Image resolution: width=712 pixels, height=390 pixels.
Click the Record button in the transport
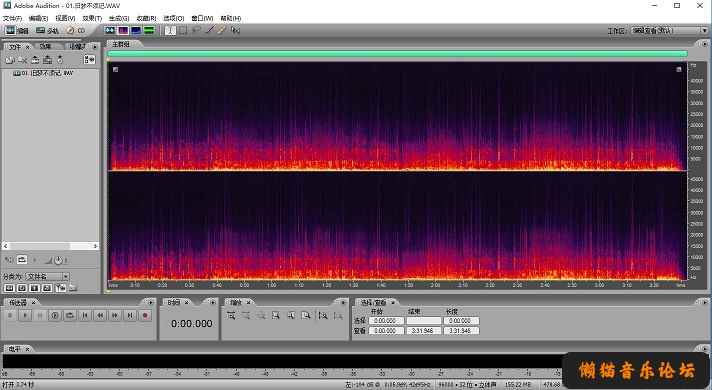pos(145,315)
